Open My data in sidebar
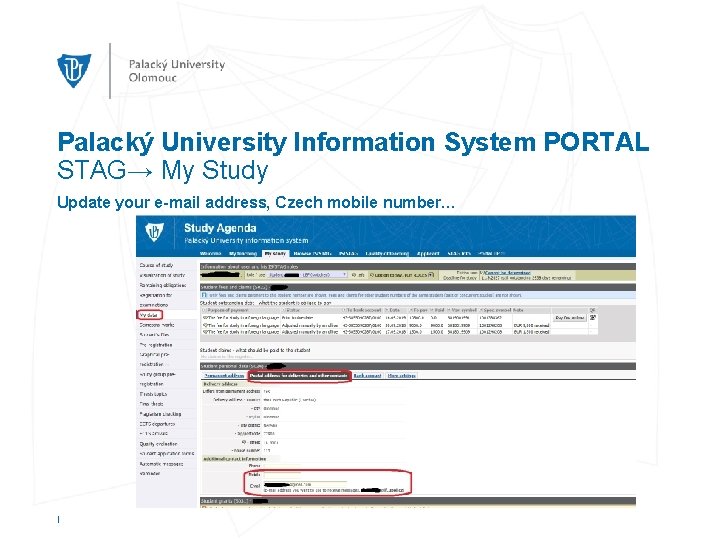Screen dimensions: 709x539 (x=149, y=315)
